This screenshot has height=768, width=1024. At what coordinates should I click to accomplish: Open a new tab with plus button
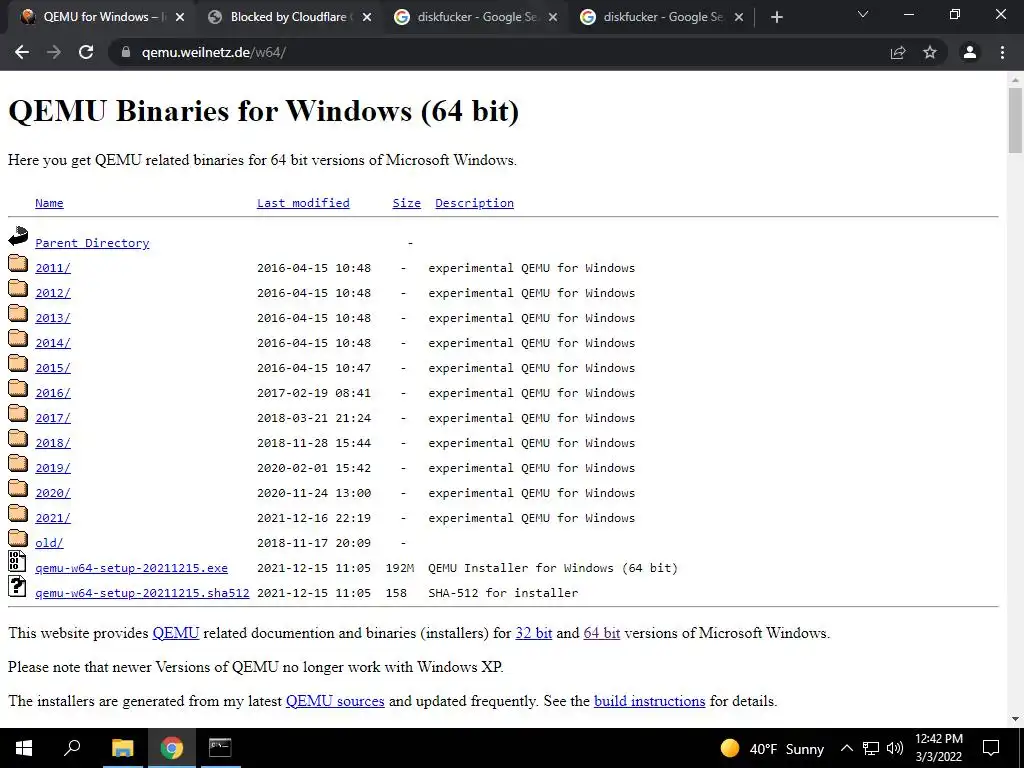pyautogui.click(x=776, y=18)
